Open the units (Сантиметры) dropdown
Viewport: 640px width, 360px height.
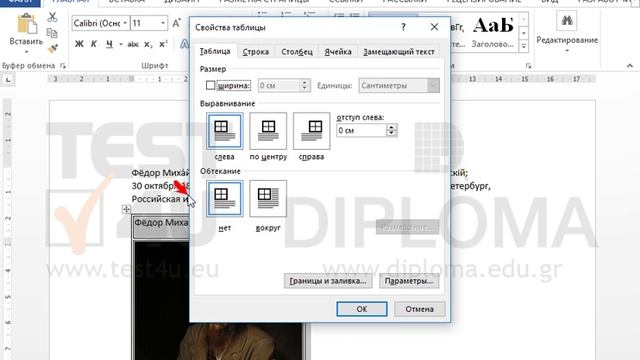tap(433, 85)
